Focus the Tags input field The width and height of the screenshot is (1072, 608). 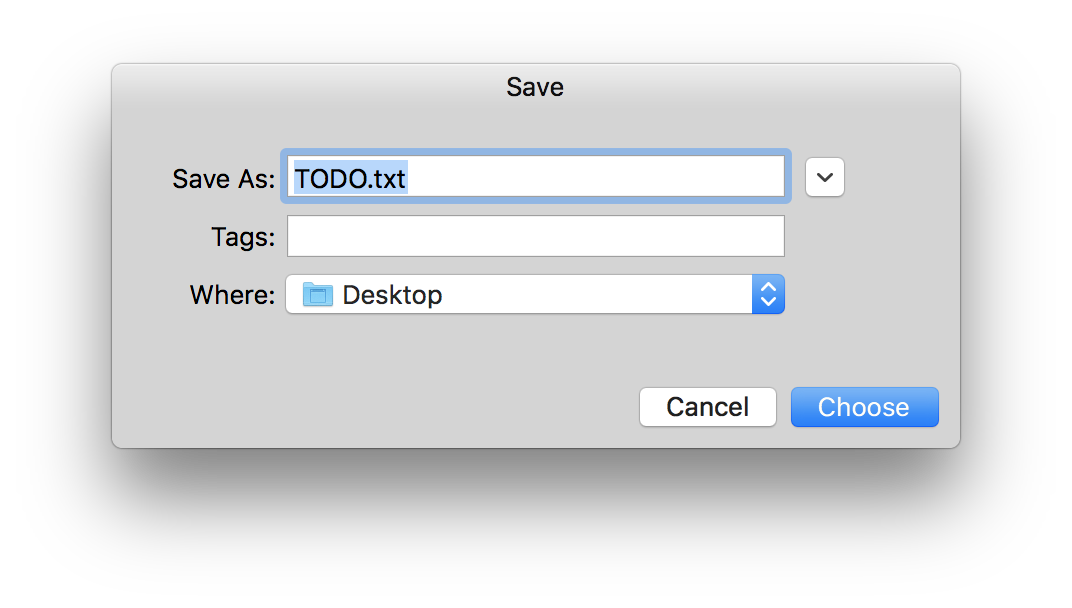(535, 236)
